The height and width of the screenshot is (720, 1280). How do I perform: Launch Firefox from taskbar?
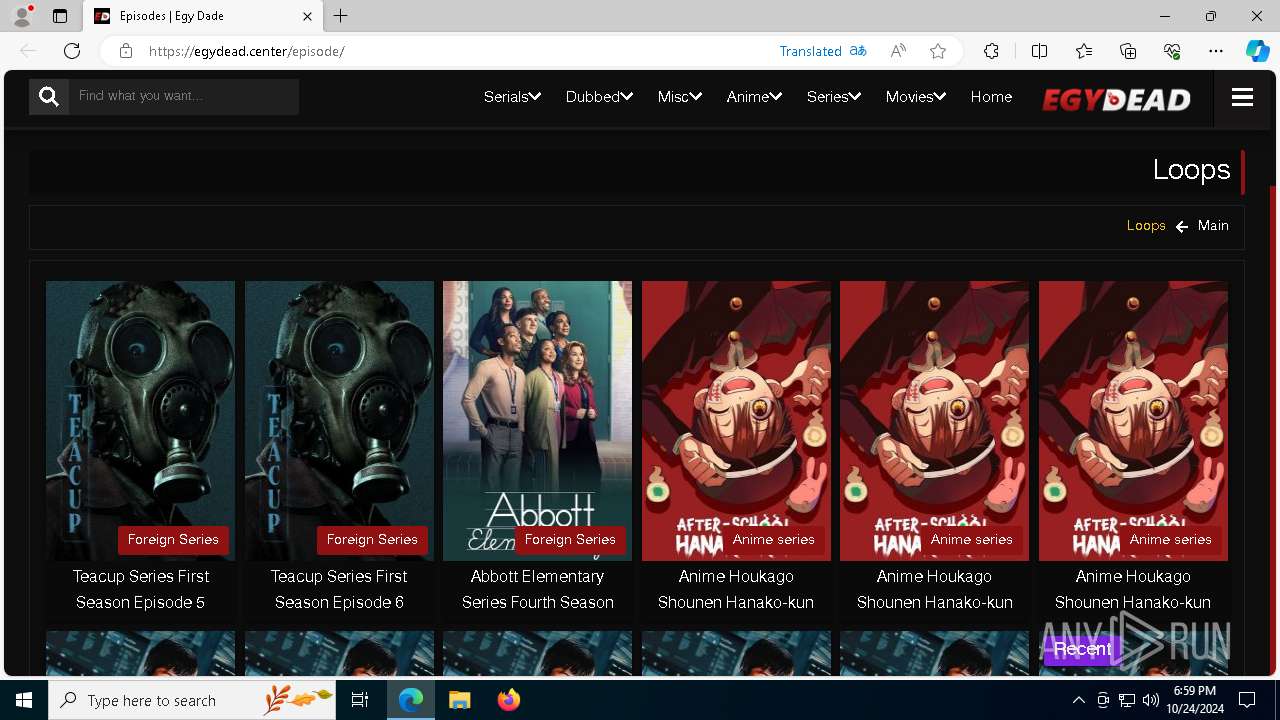[x=509, y=700]
